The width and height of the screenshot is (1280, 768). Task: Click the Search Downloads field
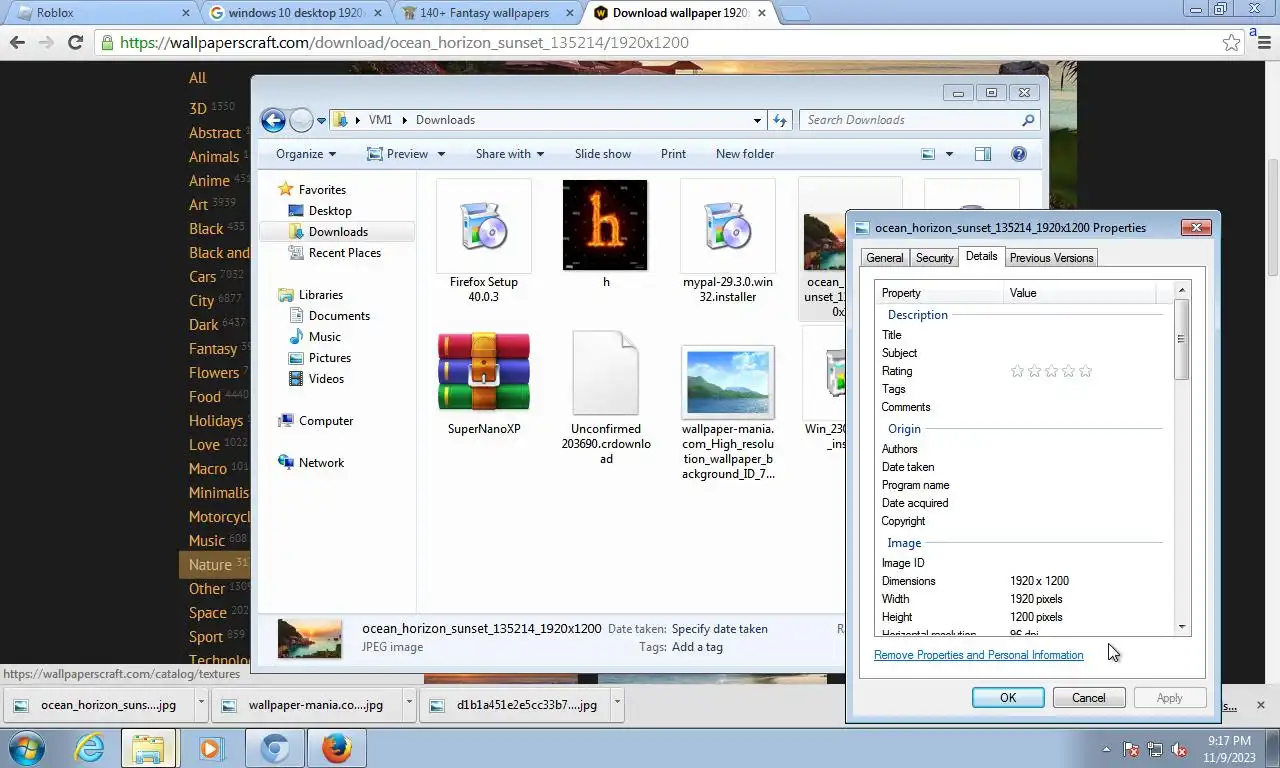(919, 120)
